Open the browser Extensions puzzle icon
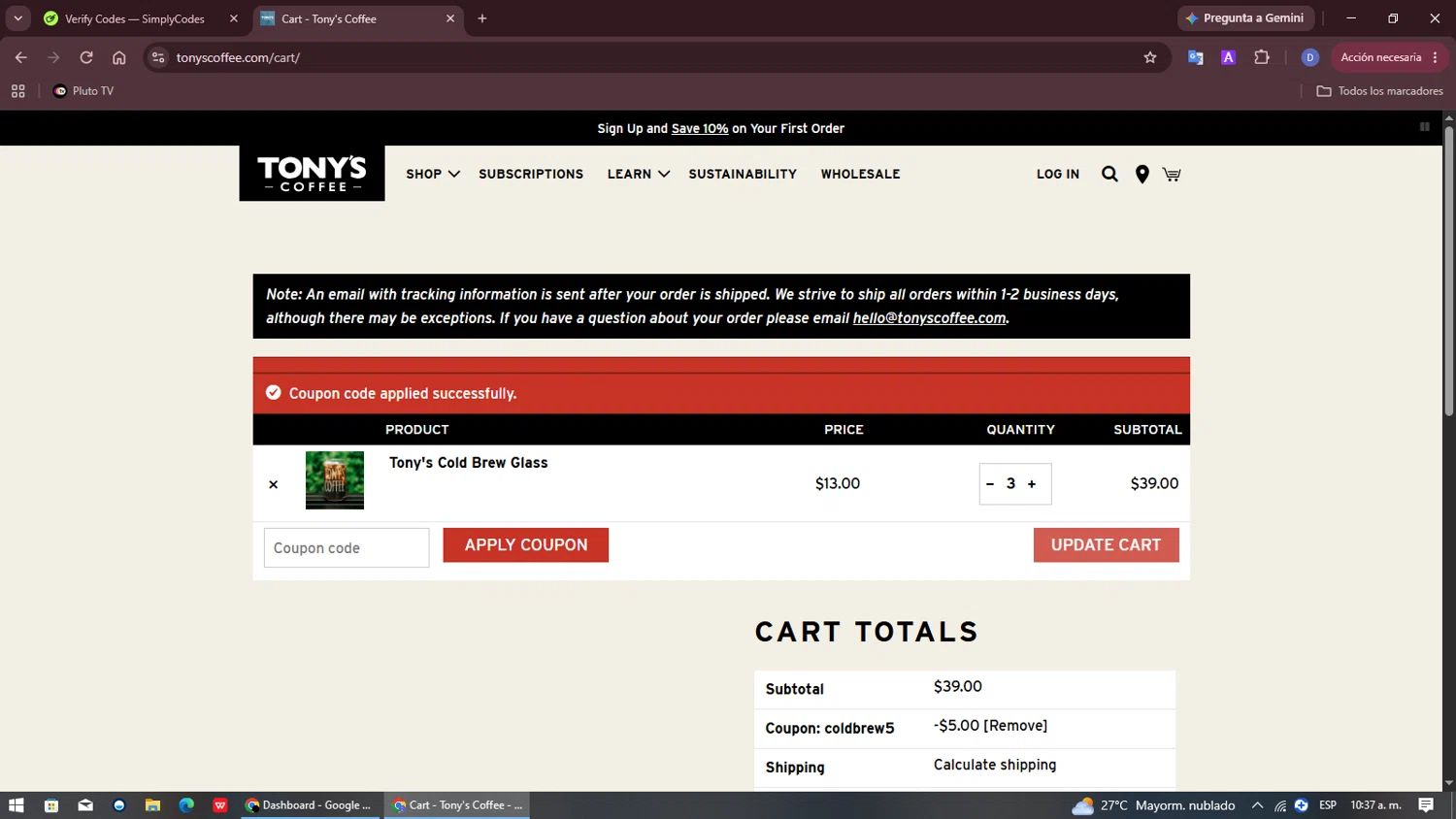Viewport: 1456px width, 819px height. click(x=1262, y=57)
